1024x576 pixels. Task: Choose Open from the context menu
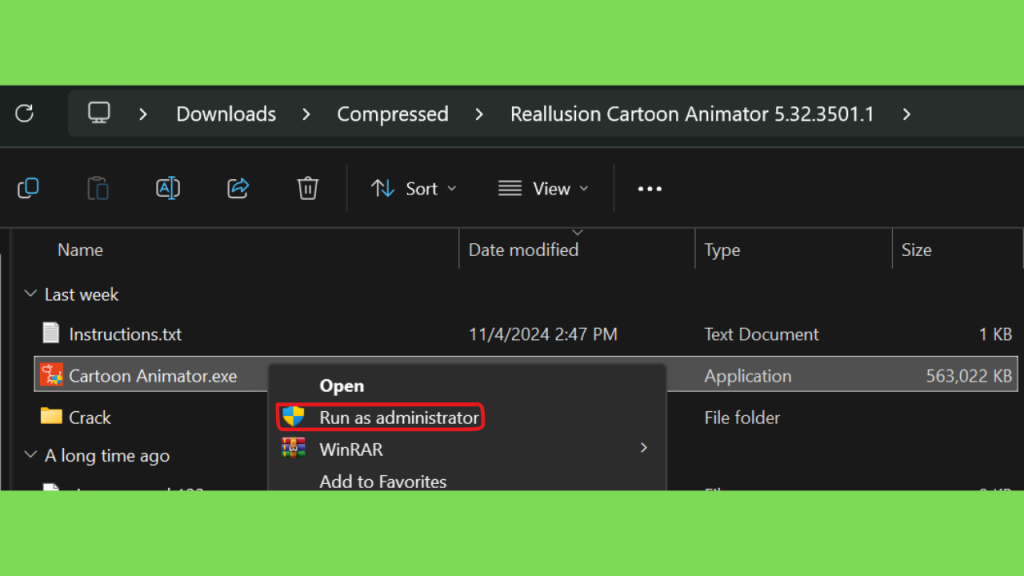(342, 386)
